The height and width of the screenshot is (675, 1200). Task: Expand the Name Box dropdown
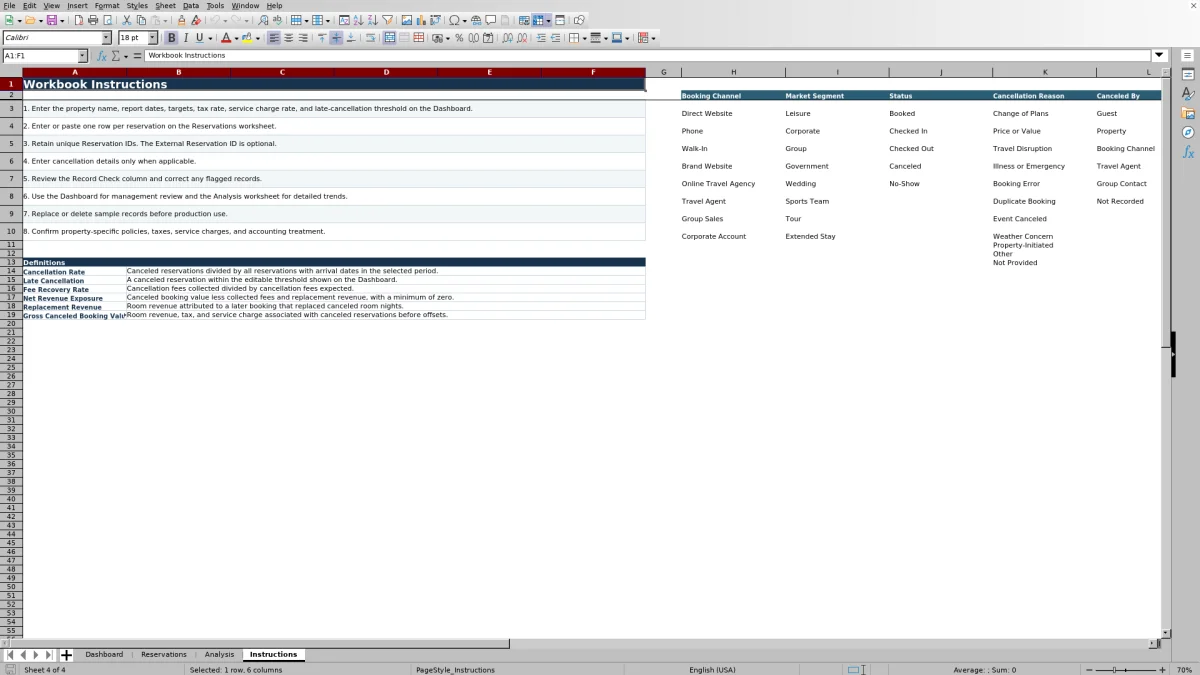point(82,56)
